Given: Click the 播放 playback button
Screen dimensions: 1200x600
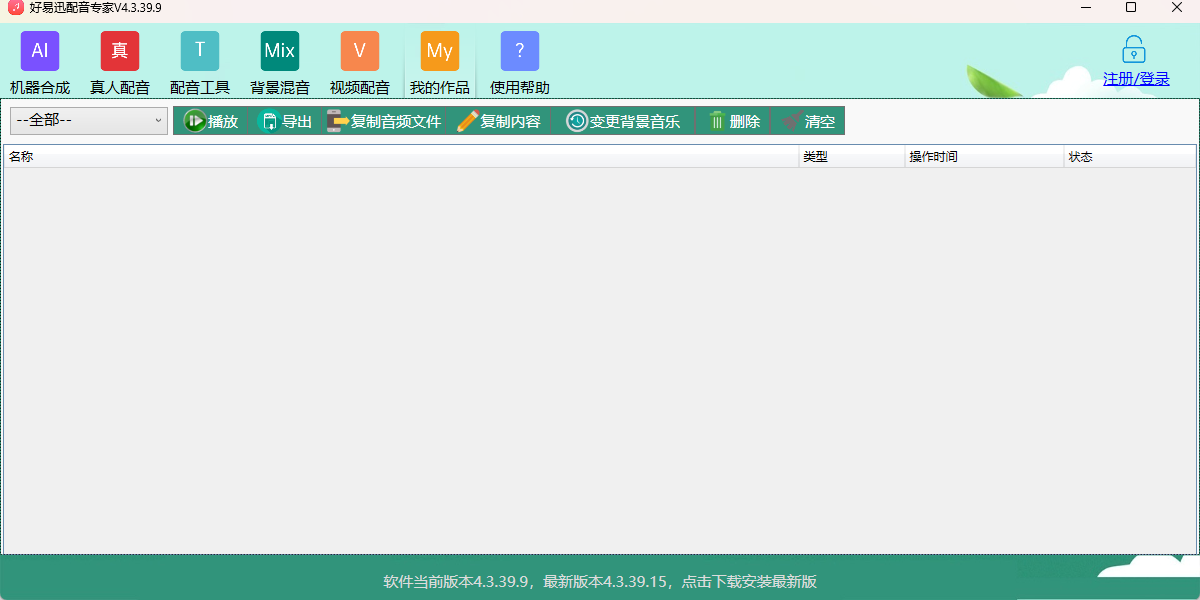Looking at the screenshot, I should coord(213,121).
